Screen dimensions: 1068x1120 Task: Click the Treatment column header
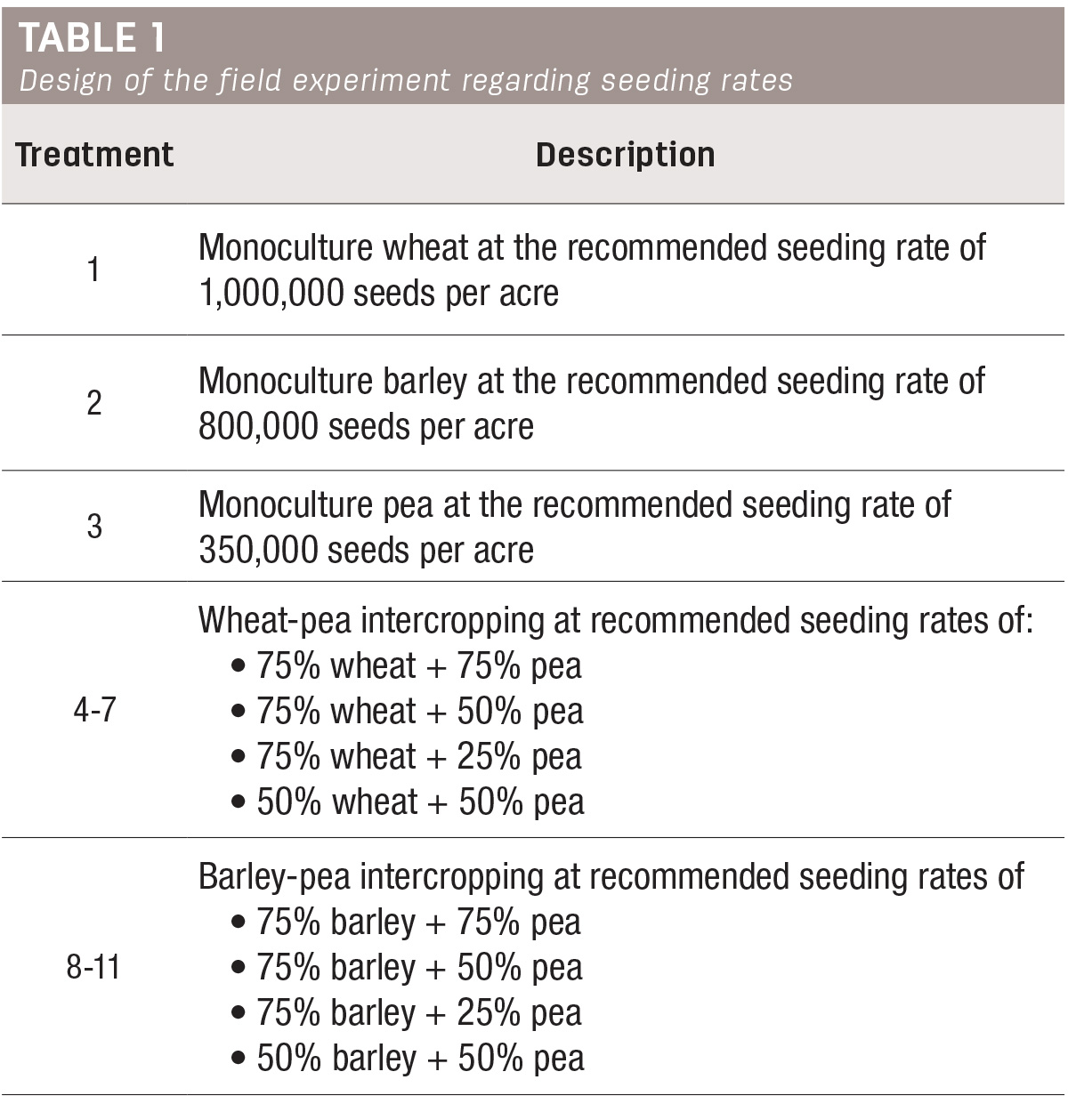(94, 155)
